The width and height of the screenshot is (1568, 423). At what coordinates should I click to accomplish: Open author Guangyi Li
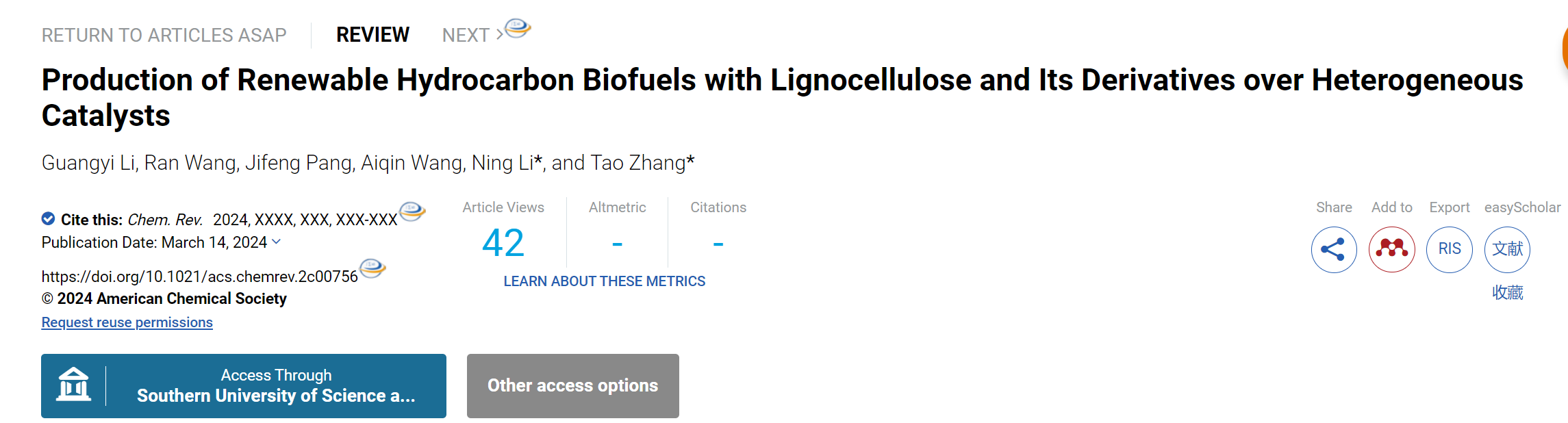pyautogui.click(x=88, y=163)
